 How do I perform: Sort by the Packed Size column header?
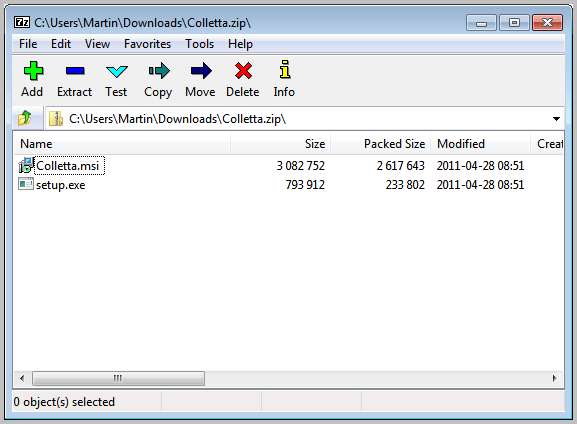click(x=380, y=144)
